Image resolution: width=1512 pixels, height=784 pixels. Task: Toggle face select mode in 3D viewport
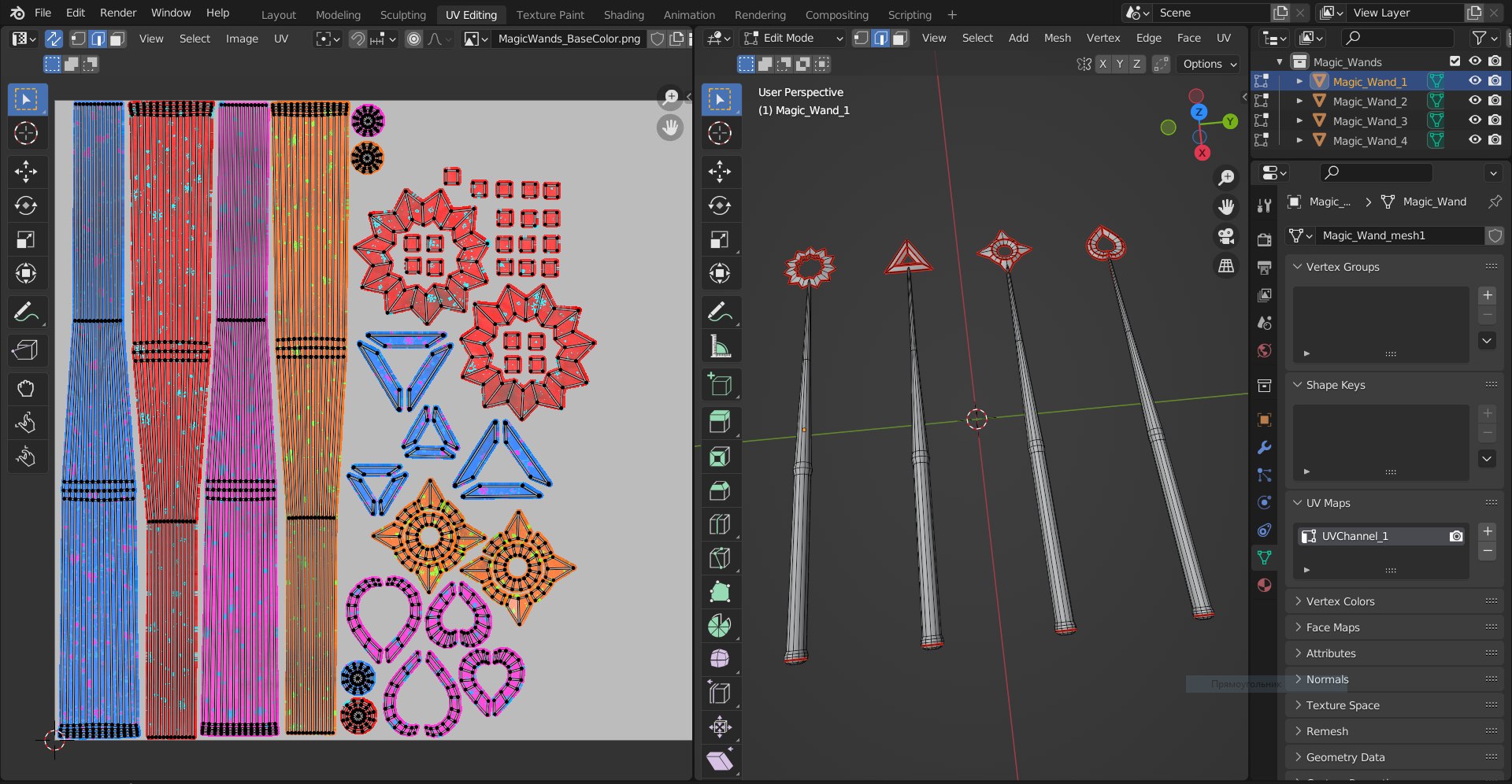899,38
